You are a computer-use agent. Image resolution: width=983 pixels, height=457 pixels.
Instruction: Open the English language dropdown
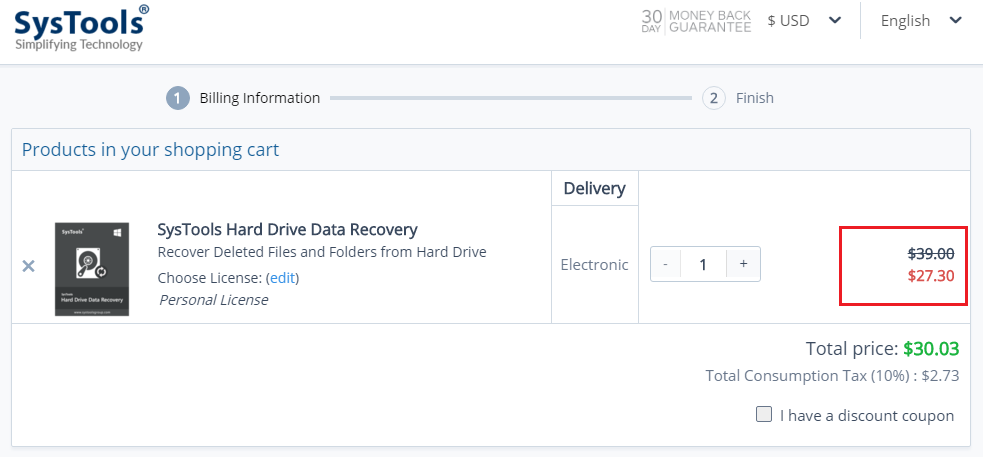click(x=921, y=21)
